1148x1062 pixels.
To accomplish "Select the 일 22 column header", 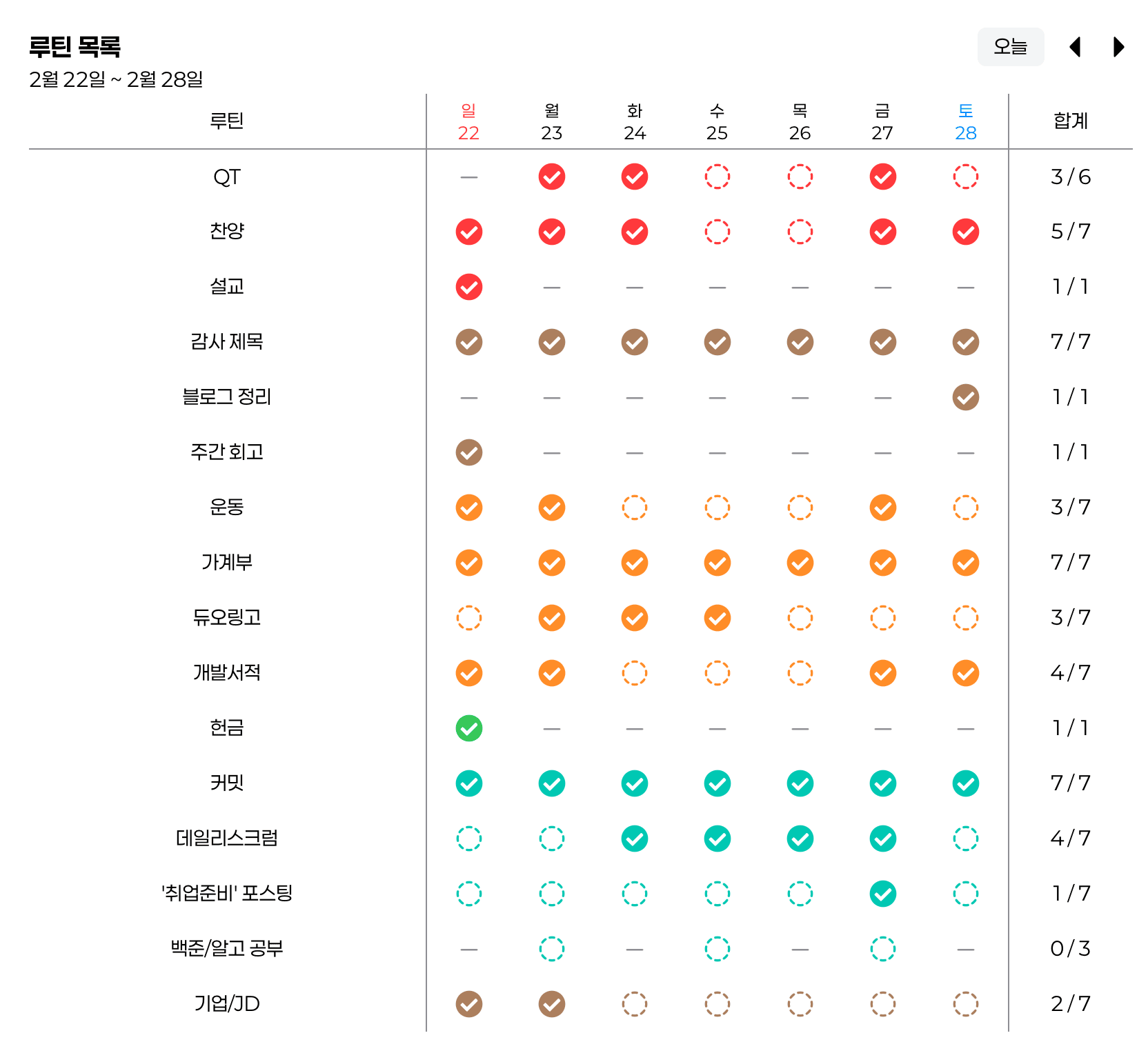I will pyautogui.click(x=469, y=121).
